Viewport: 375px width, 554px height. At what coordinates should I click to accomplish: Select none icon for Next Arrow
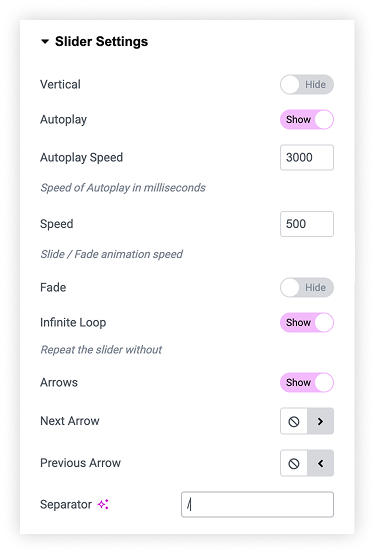coord(294,421)
